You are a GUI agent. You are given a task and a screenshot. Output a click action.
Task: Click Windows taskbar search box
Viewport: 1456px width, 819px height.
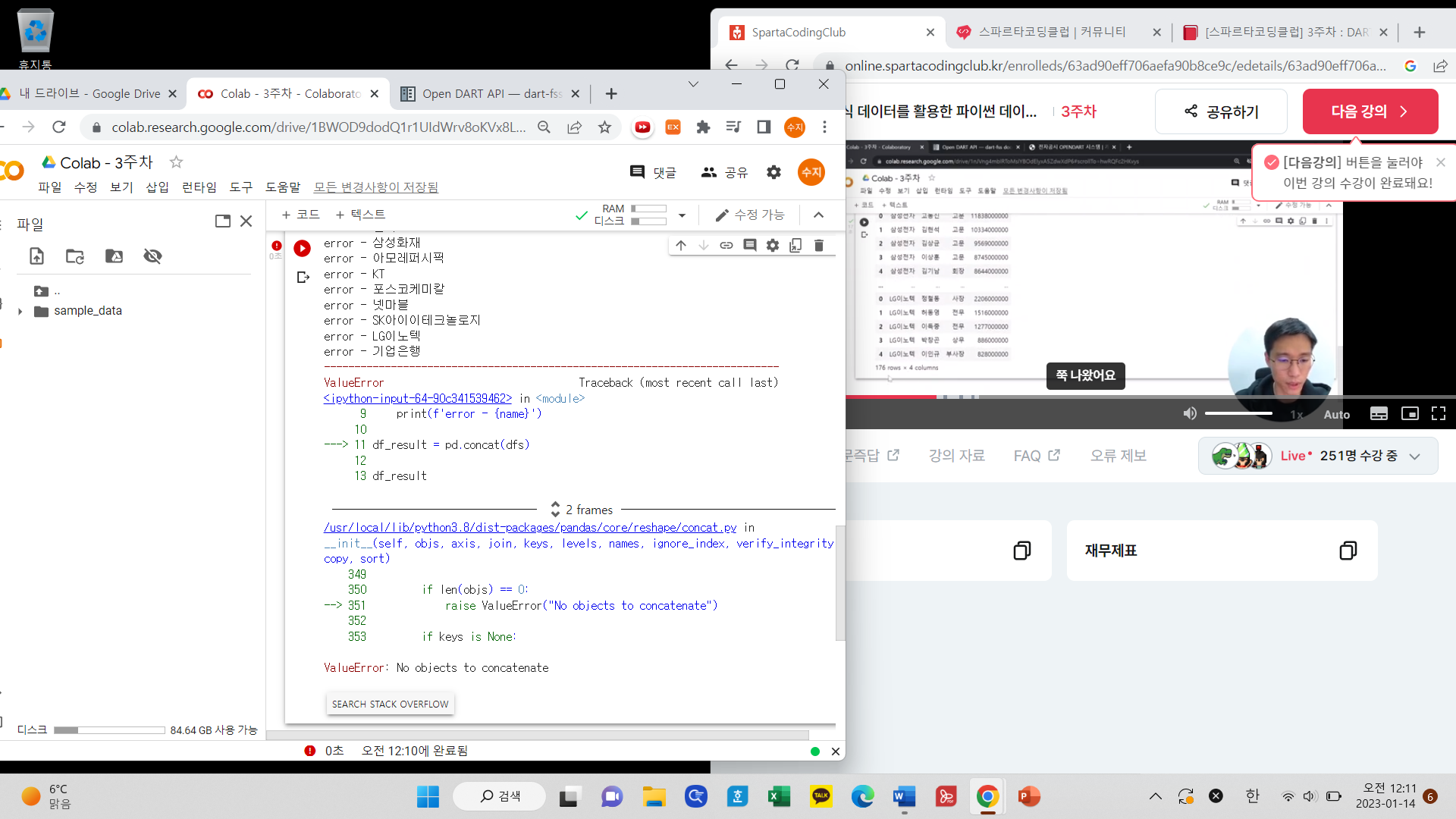click(x=499, y=796)
